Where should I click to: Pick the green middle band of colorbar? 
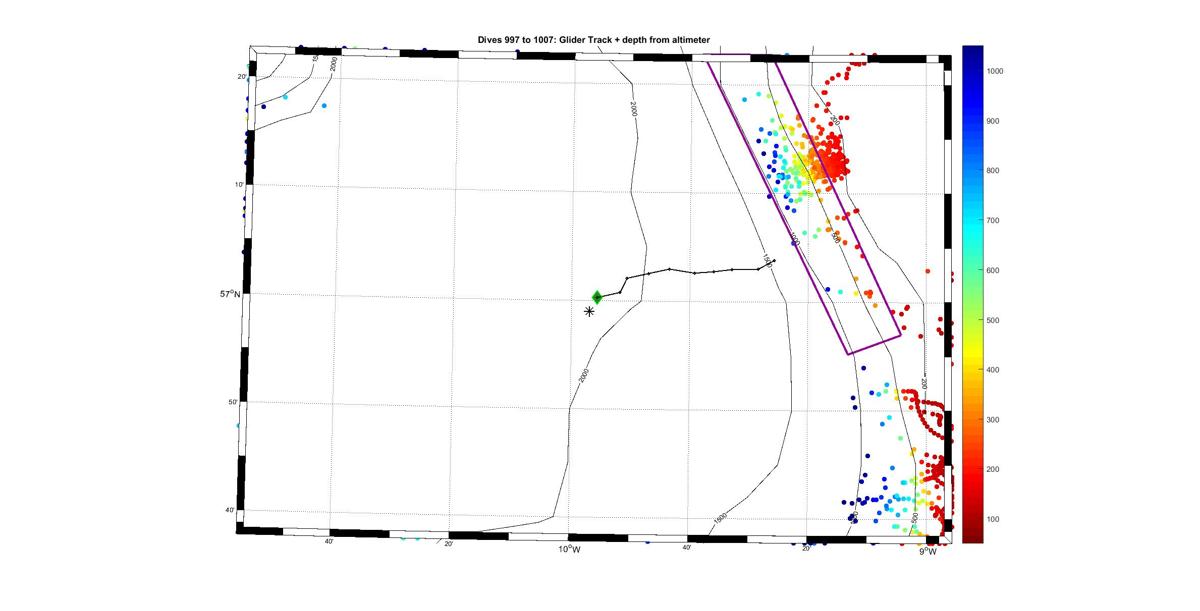[x=973, y=295]
